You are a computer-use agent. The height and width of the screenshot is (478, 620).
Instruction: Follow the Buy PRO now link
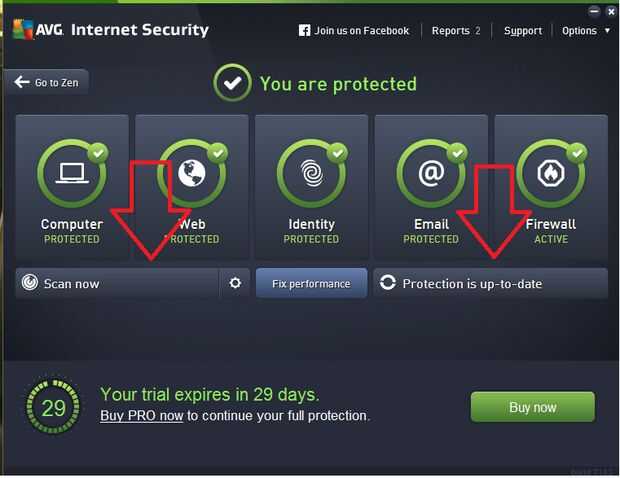141,416
